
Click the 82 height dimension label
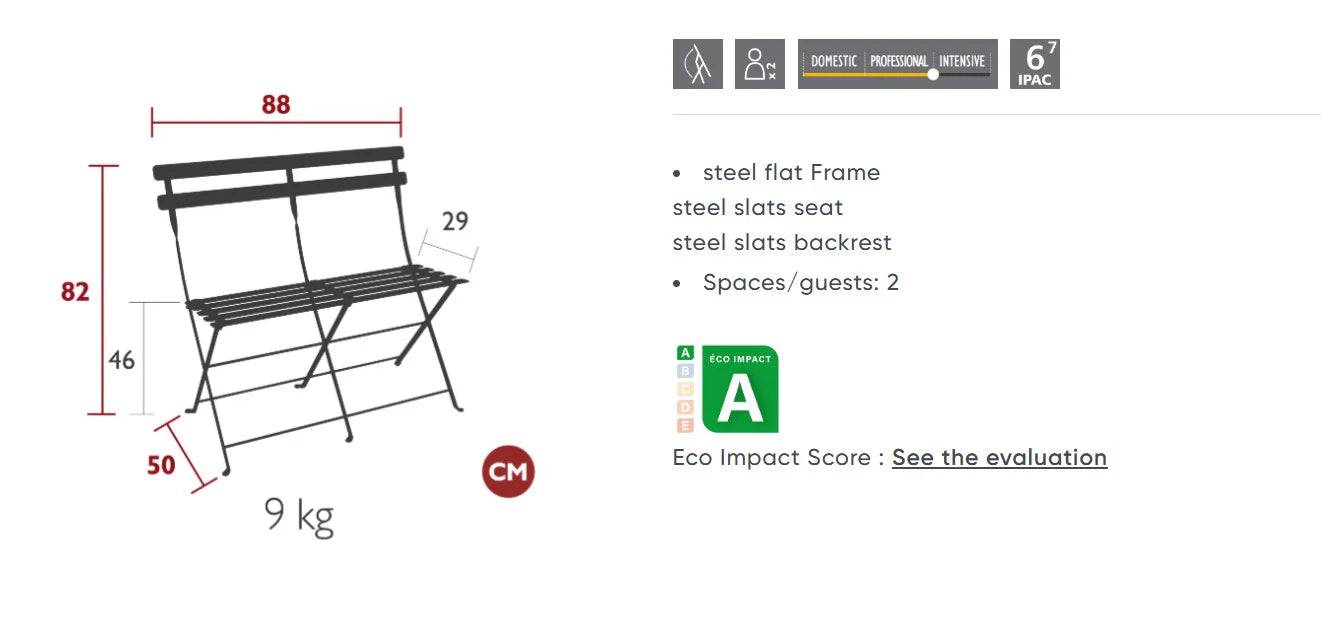[75, 292]
